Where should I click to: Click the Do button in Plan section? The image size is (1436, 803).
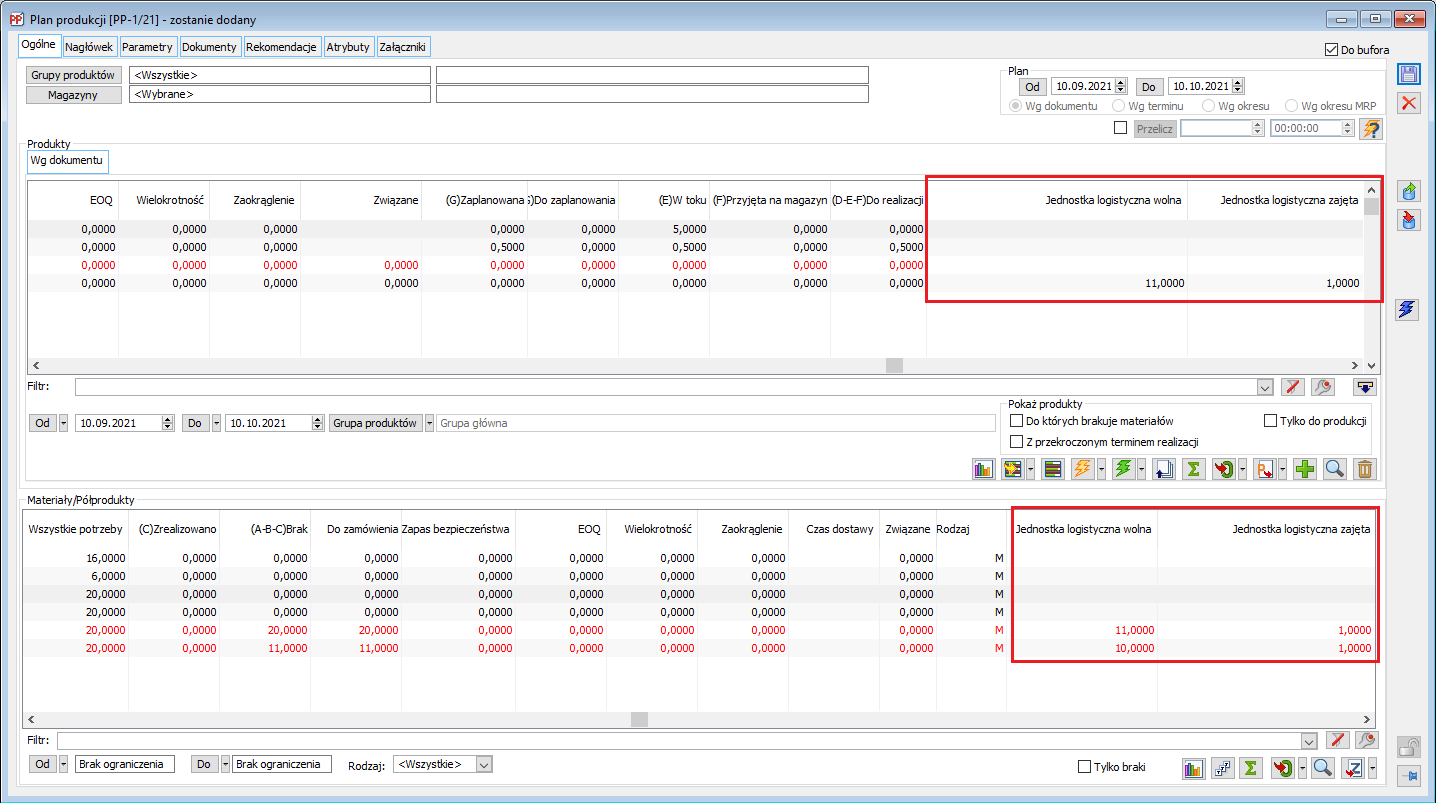[1149, 87]
